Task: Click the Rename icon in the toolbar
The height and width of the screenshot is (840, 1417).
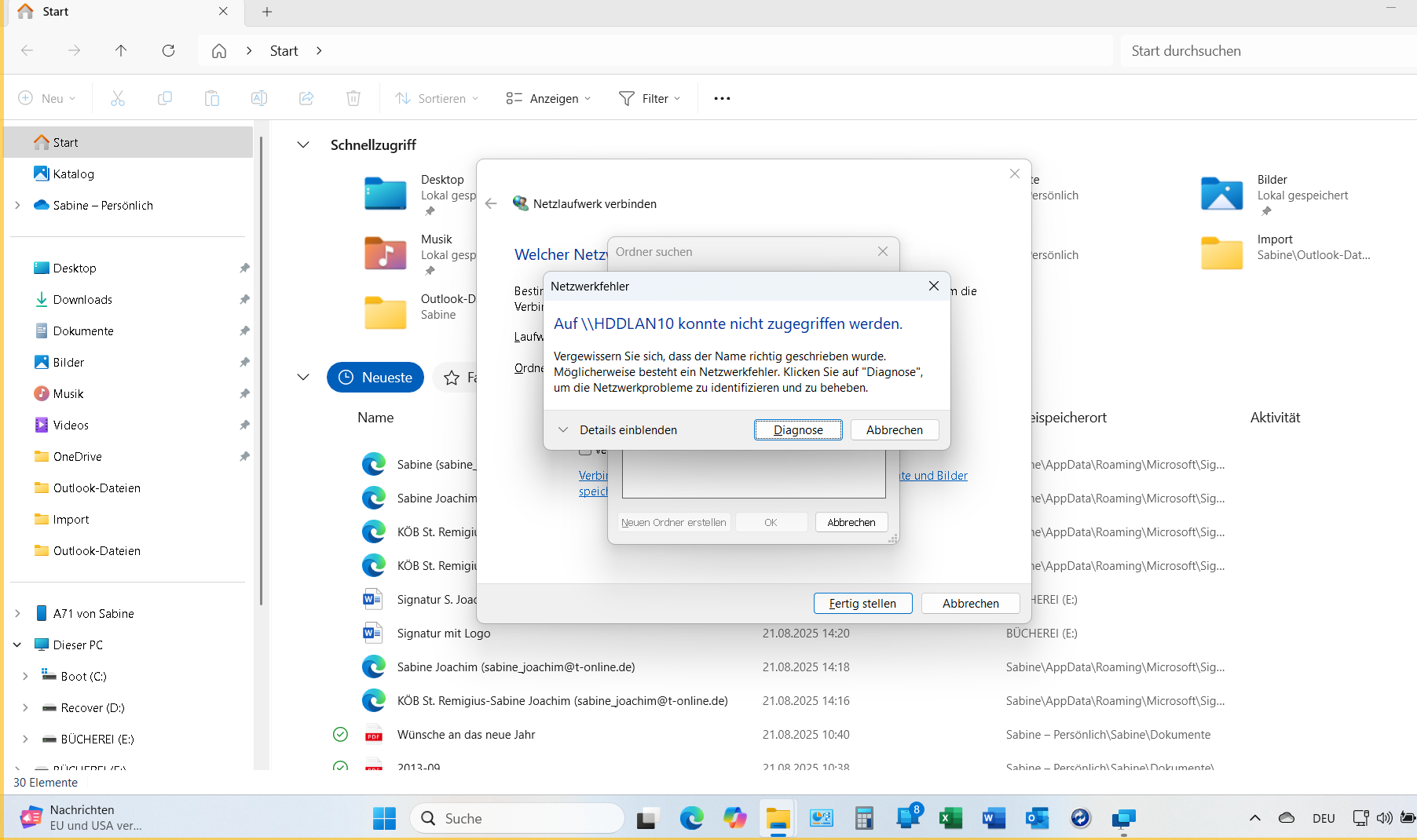Action: click(258, 97)
